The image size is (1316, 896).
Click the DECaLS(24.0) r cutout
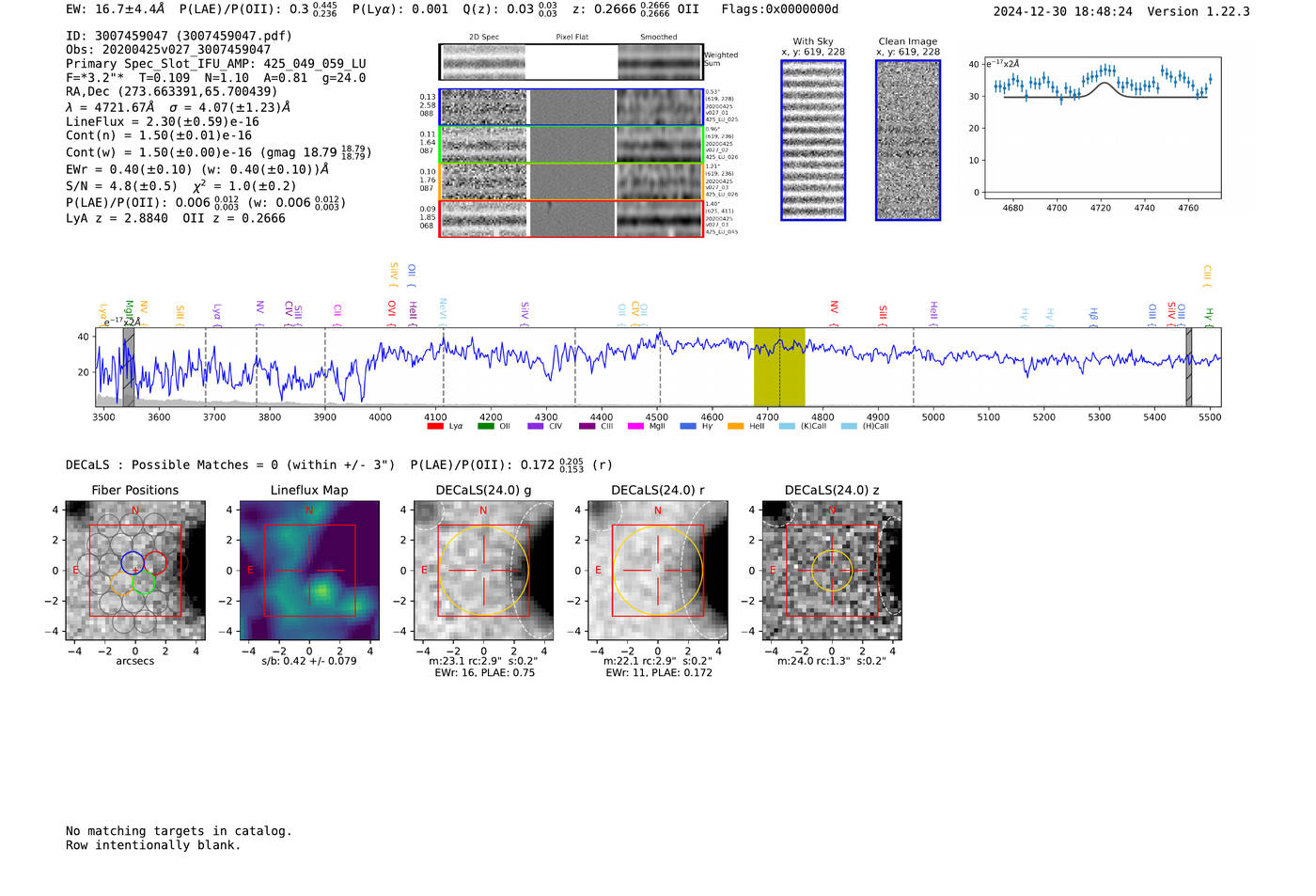[658, 571]
